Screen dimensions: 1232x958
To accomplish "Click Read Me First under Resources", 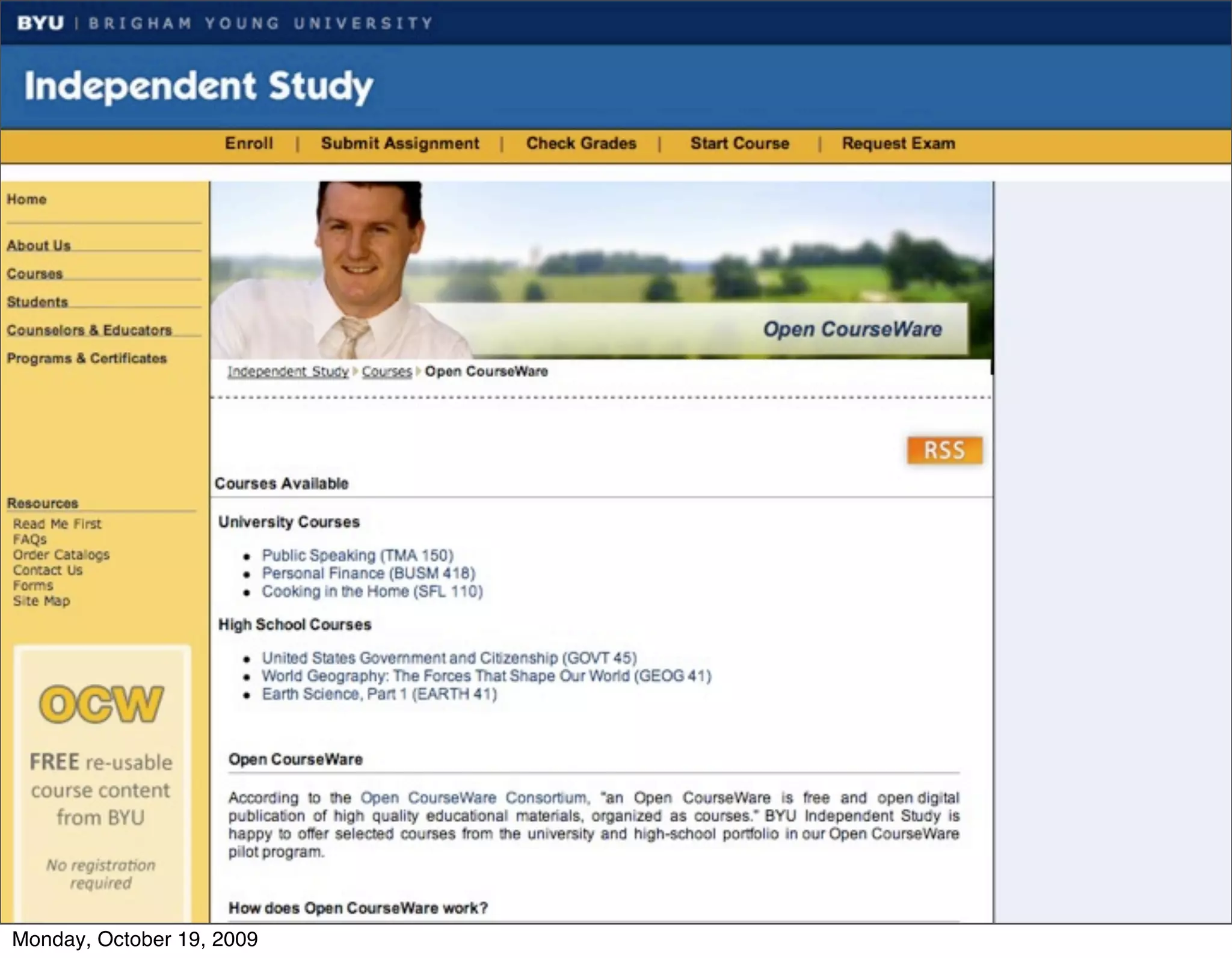I will [57, 524].
